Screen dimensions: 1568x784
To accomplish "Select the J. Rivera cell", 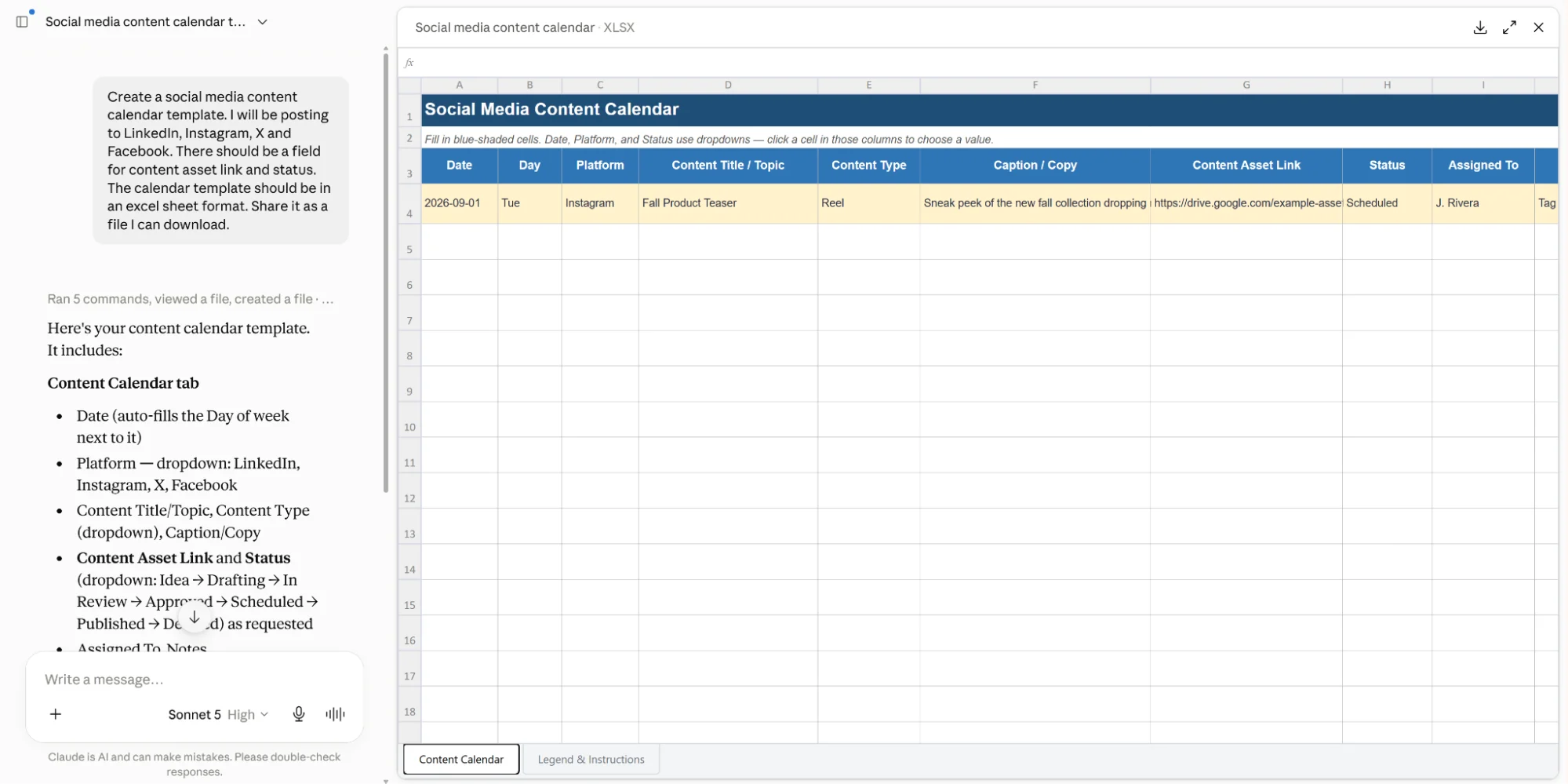I will (1483, 203).
